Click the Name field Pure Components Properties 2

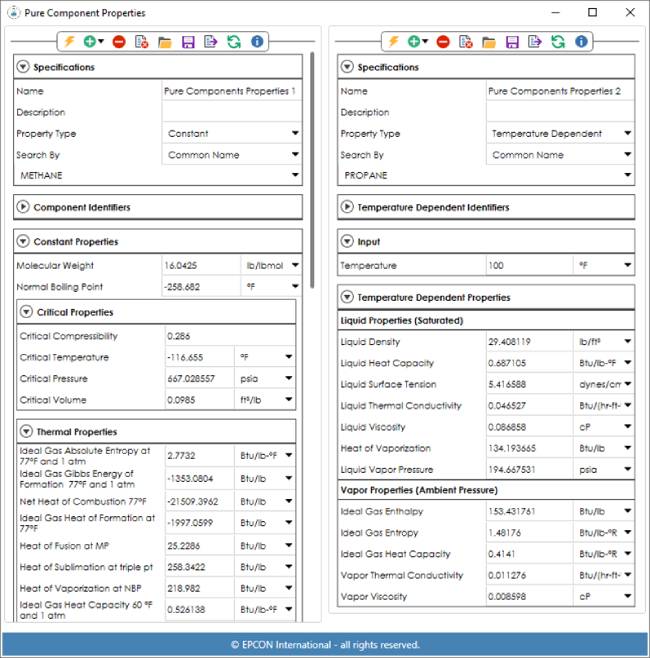(560, 91)
